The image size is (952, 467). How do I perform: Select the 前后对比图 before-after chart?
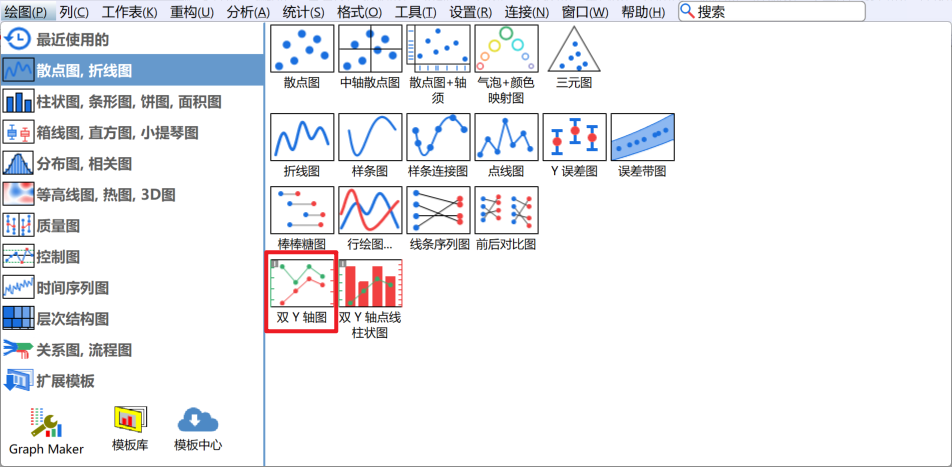tap(506, 211)
